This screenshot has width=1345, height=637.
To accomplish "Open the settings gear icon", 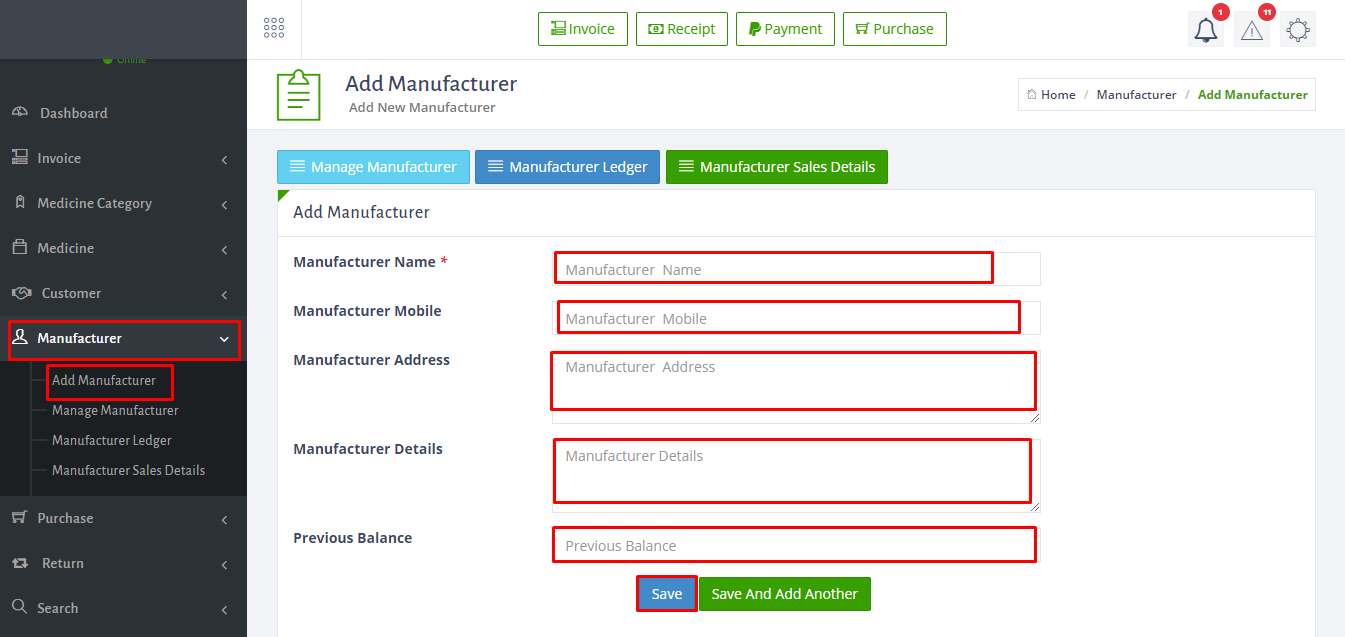I will tap(1298, 30).
